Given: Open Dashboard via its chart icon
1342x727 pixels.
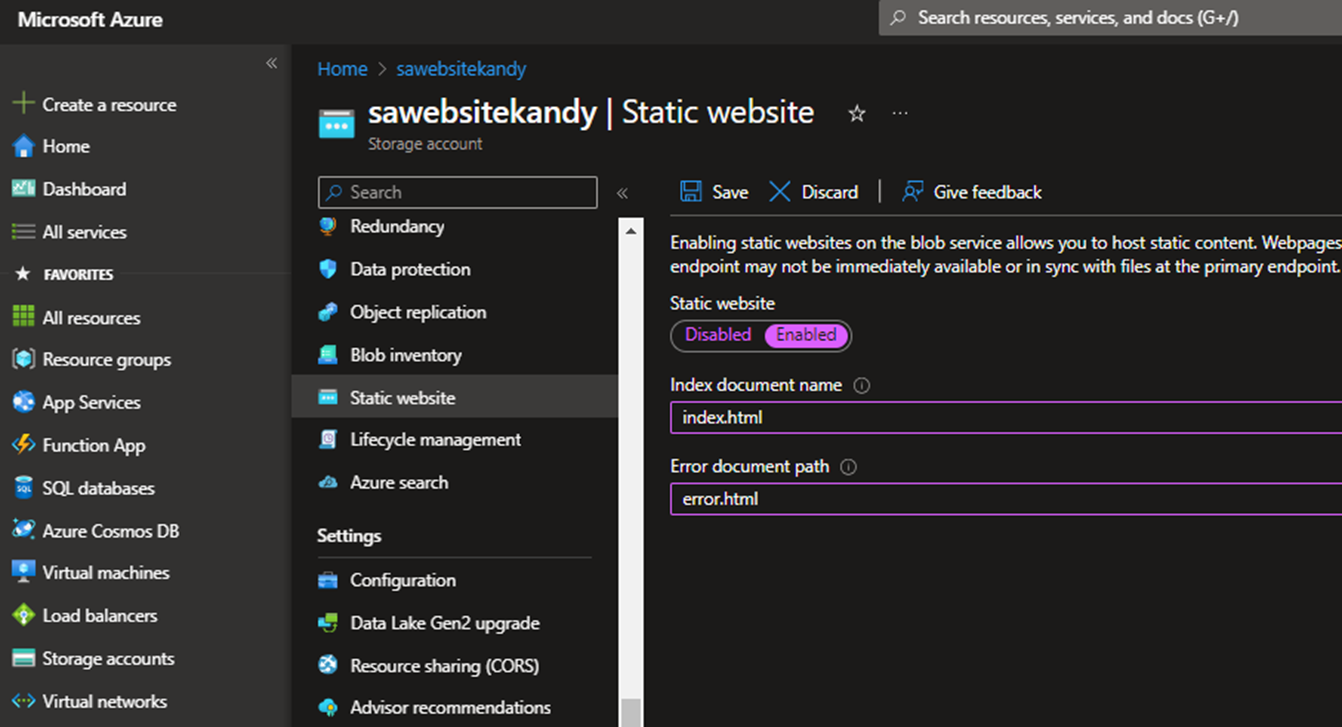Looking at the screenshot, I should [x=23, y=189].
